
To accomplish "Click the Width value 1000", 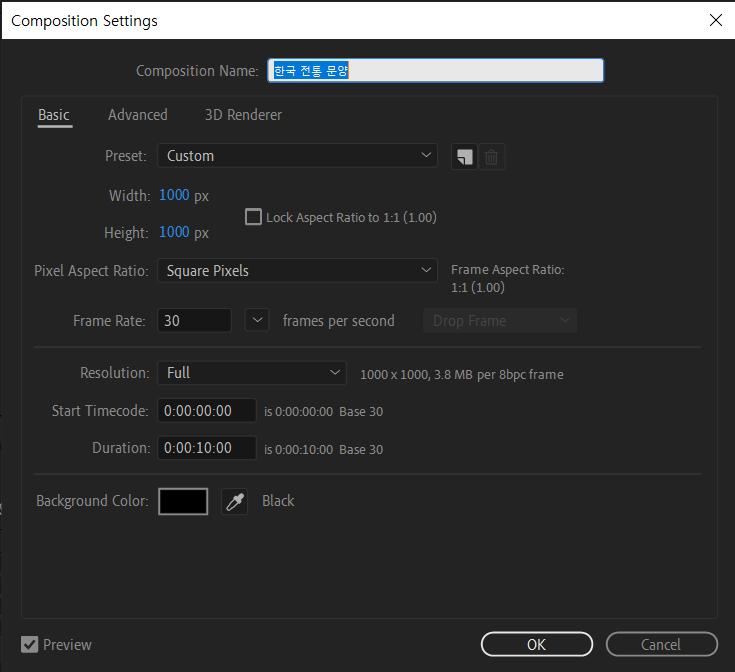I will [174, 195].
